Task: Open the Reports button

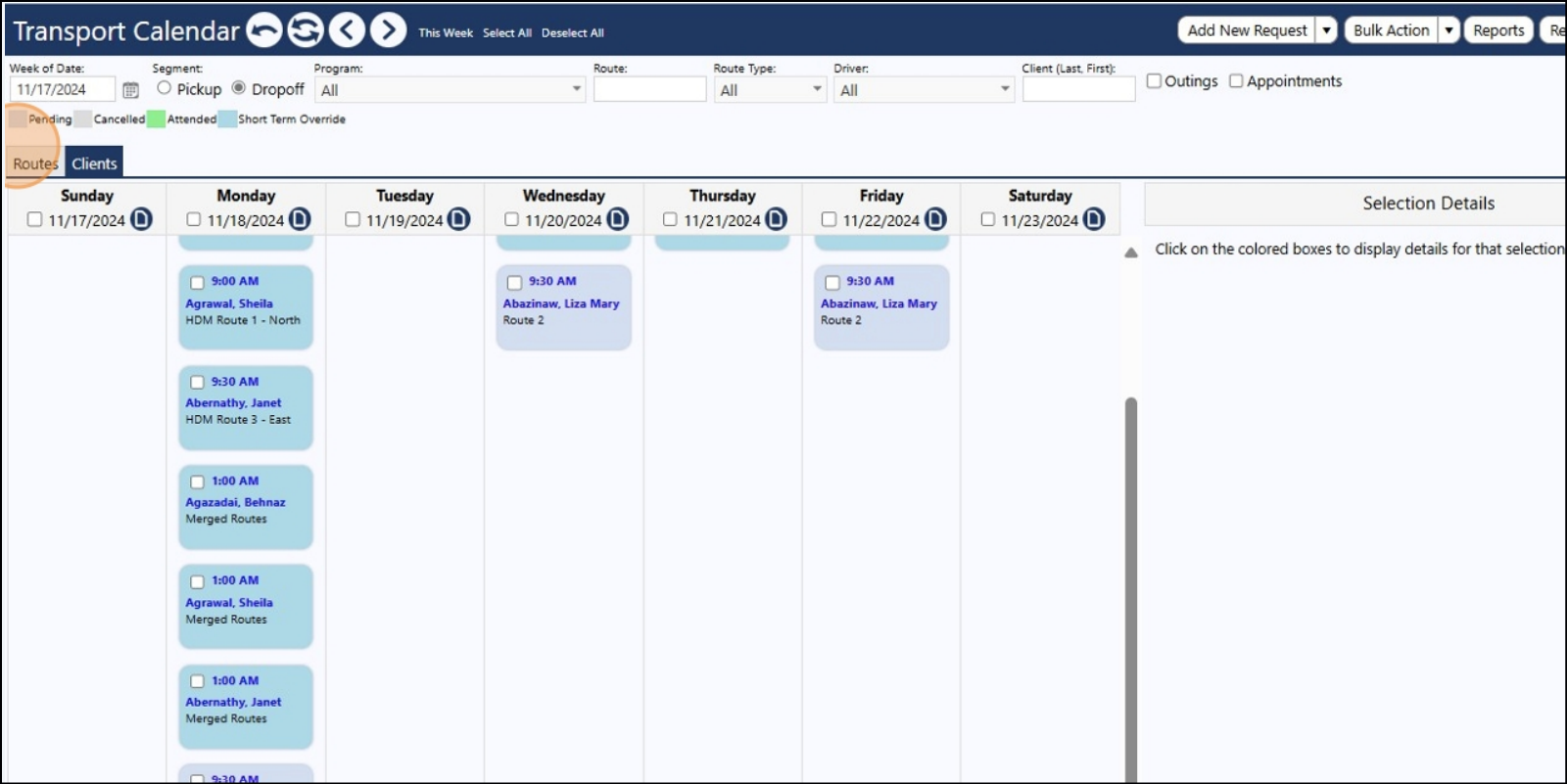Action: (x=1498, y=30)
